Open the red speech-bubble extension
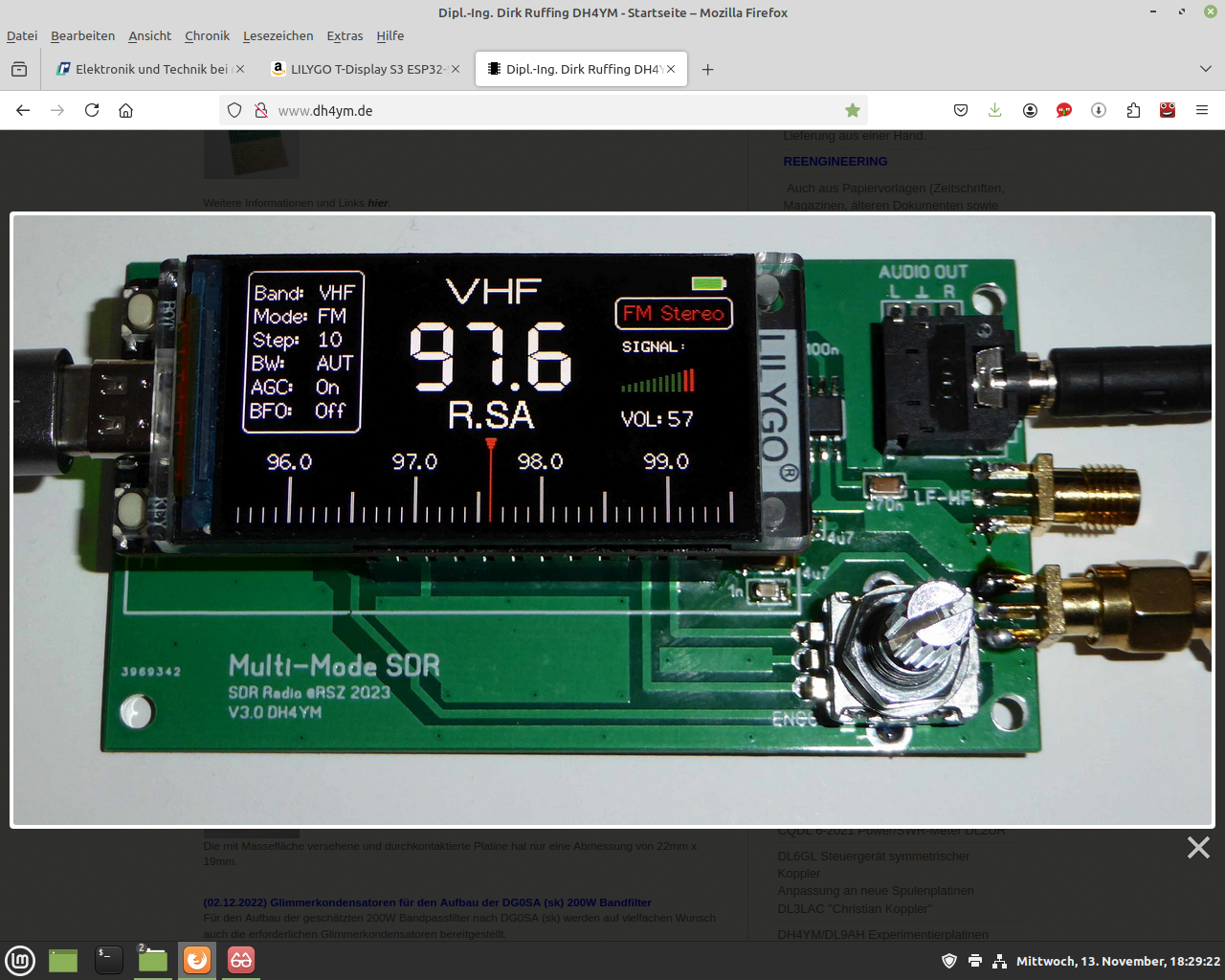 click(x=1064, y=110)
